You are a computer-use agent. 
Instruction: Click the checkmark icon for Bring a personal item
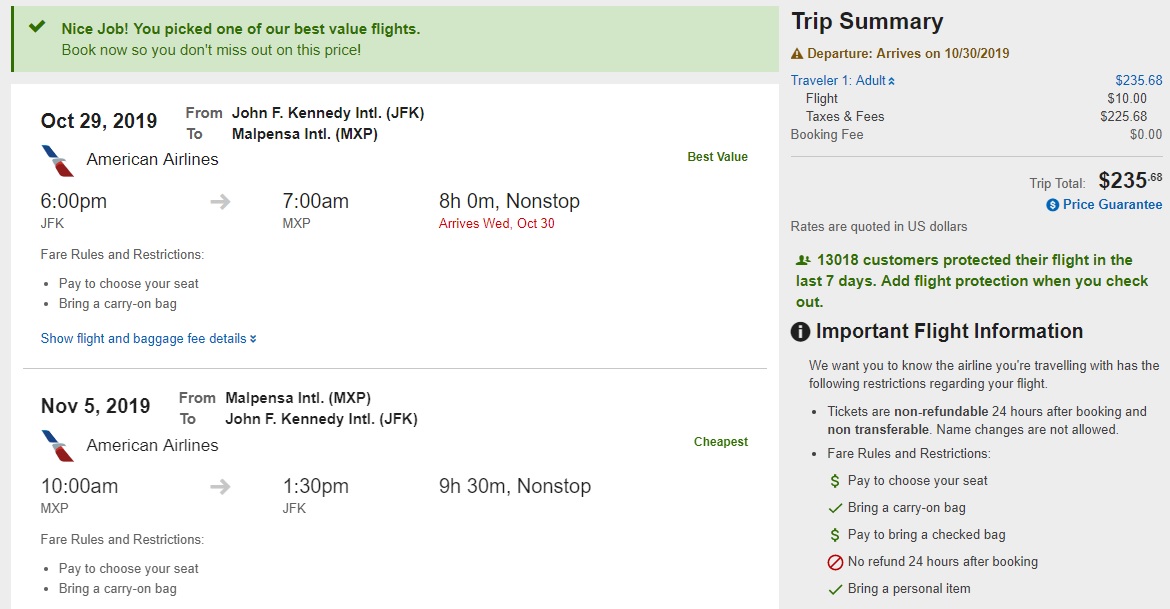(x=835, y=589)
